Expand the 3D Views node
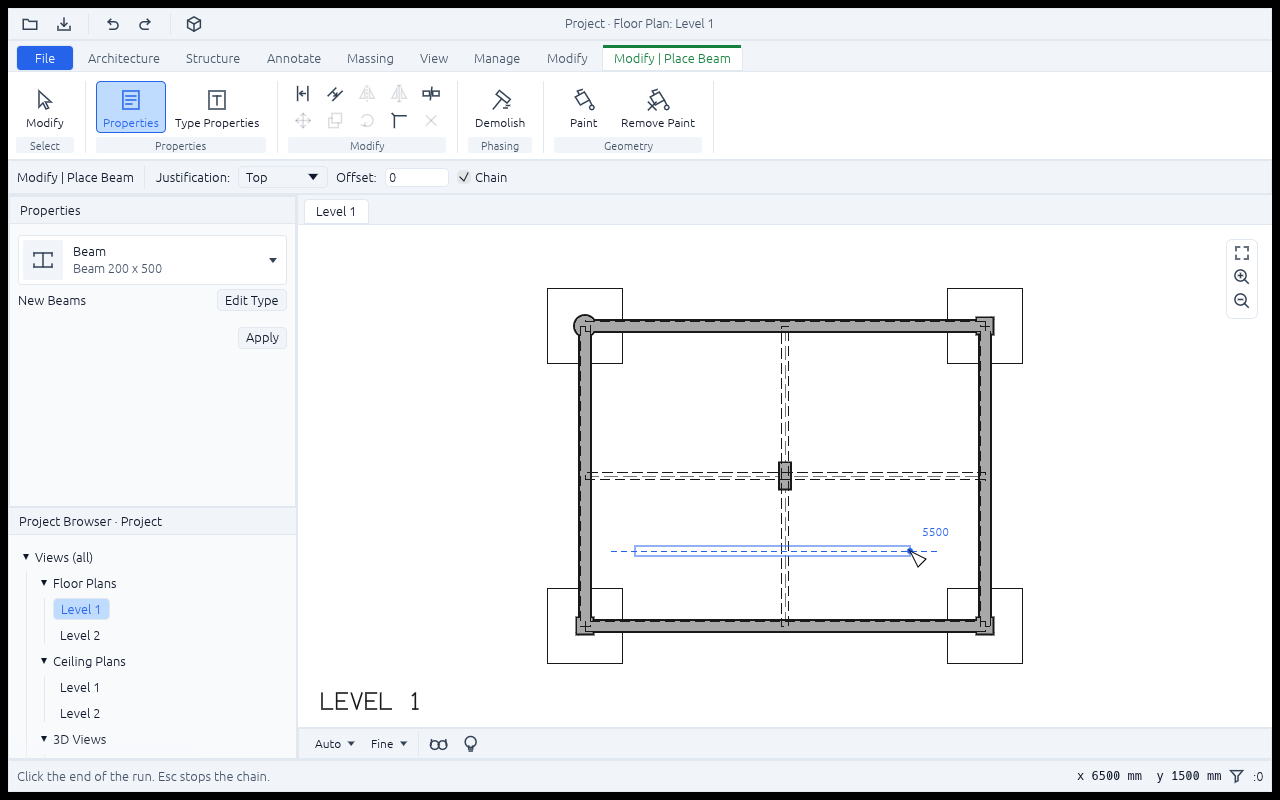This screenshot has height=800, width=1280. pyautogui.click(x=44, y=739)
